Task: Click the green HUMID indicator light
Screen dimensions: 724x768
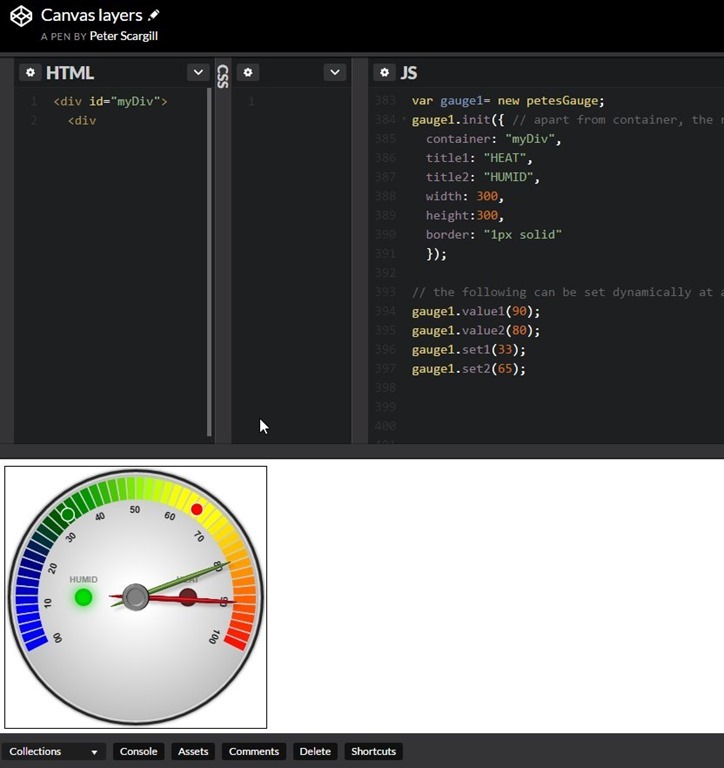Action: tap(84, 597)
